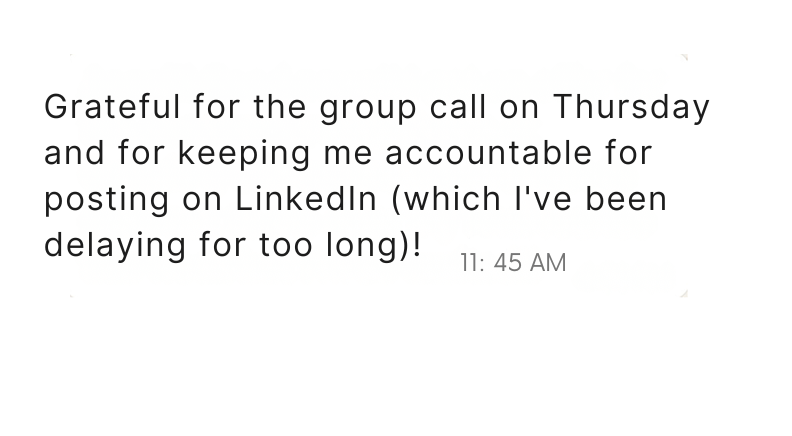Click the word "accountable" in the message
This screenshot has width=792, height=436.
pyautogui.click(x=488, y=153)
